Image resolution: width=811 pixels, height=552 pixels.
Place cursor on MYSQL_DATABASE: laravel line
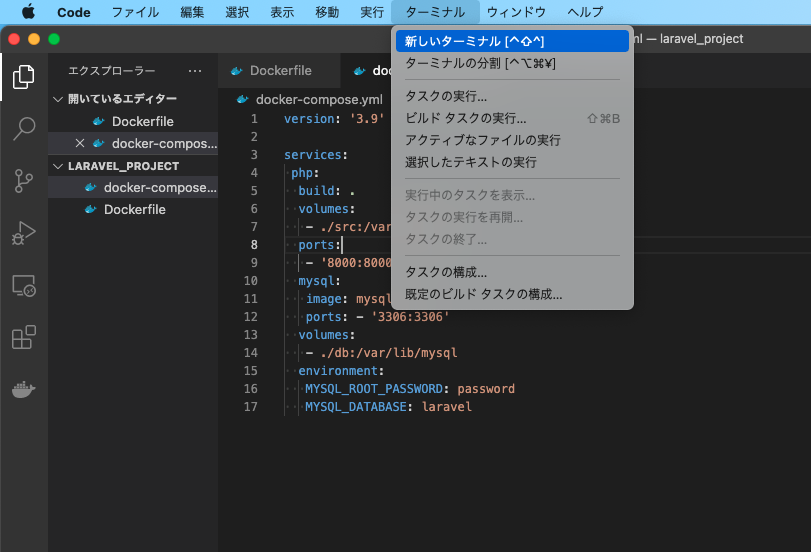(388, 407)
